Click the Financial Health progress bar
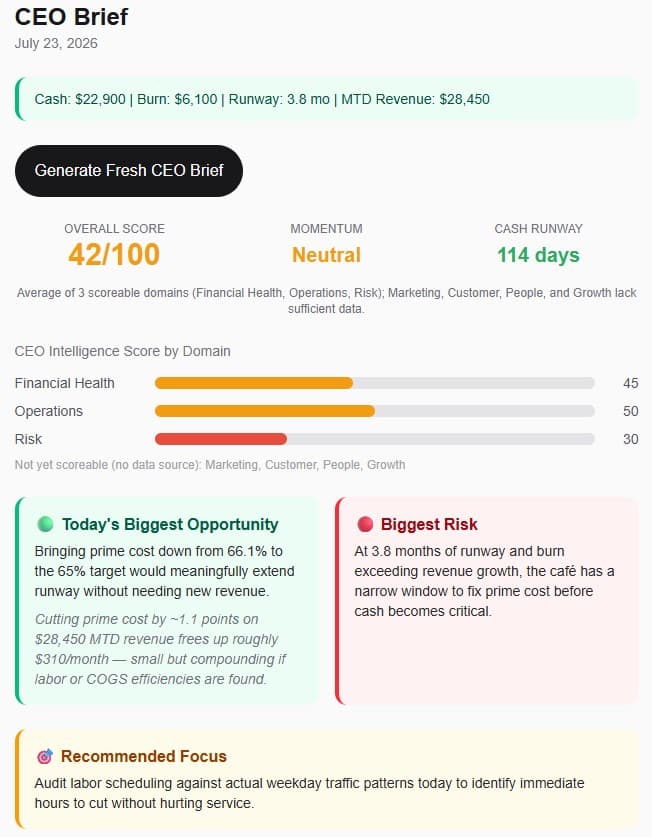This screenshot has height=837, width=652. pyautogui.click(x=375, y=383)
